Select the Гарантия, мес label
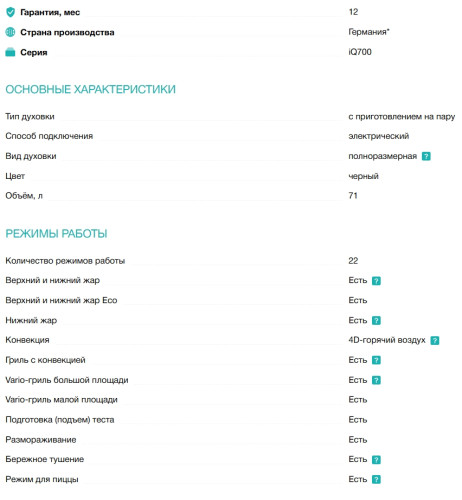This screenshot has height=500, width=462. pos(50,12)
